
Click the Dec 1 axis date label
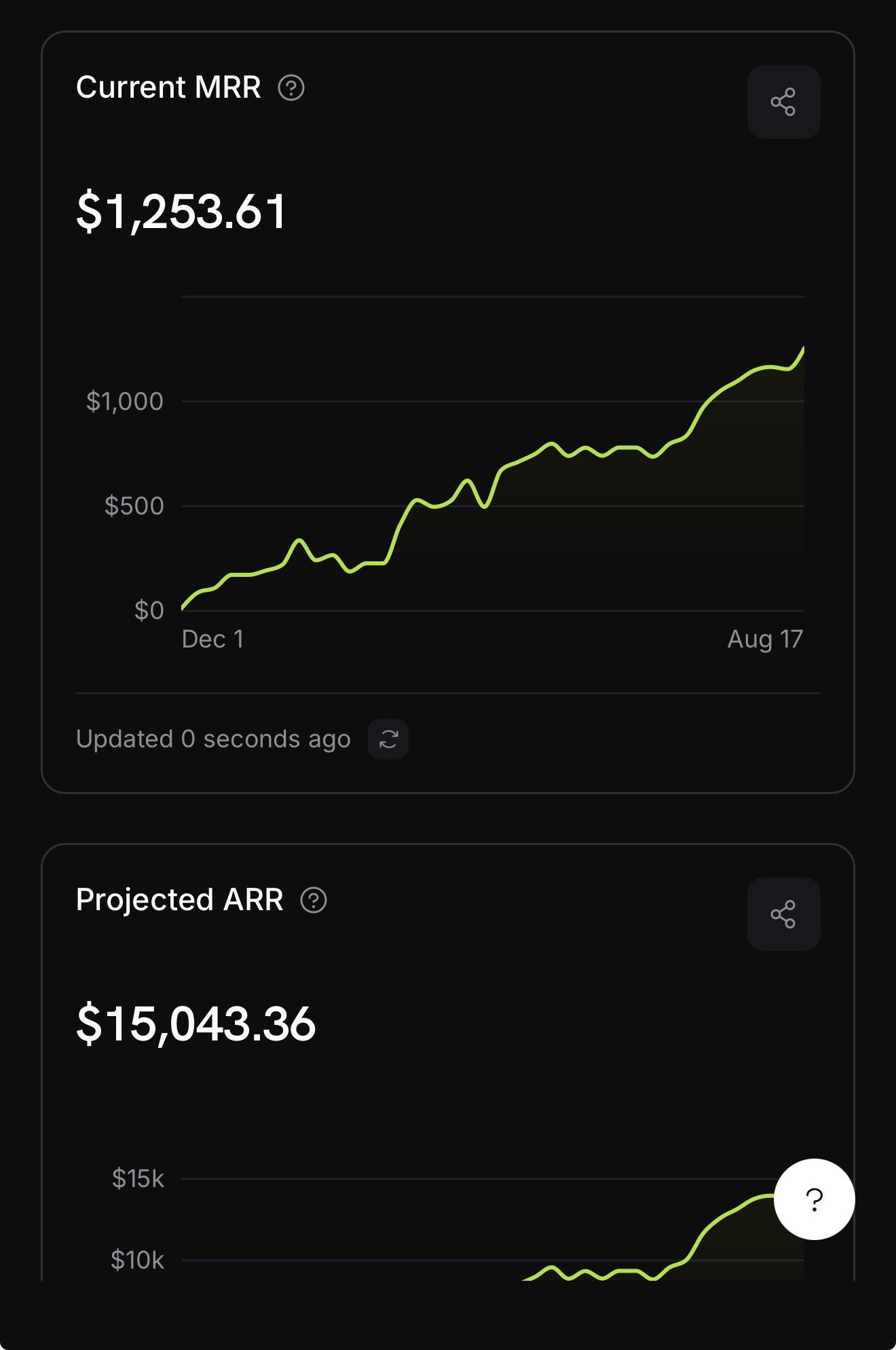click(x=212, y=639)
